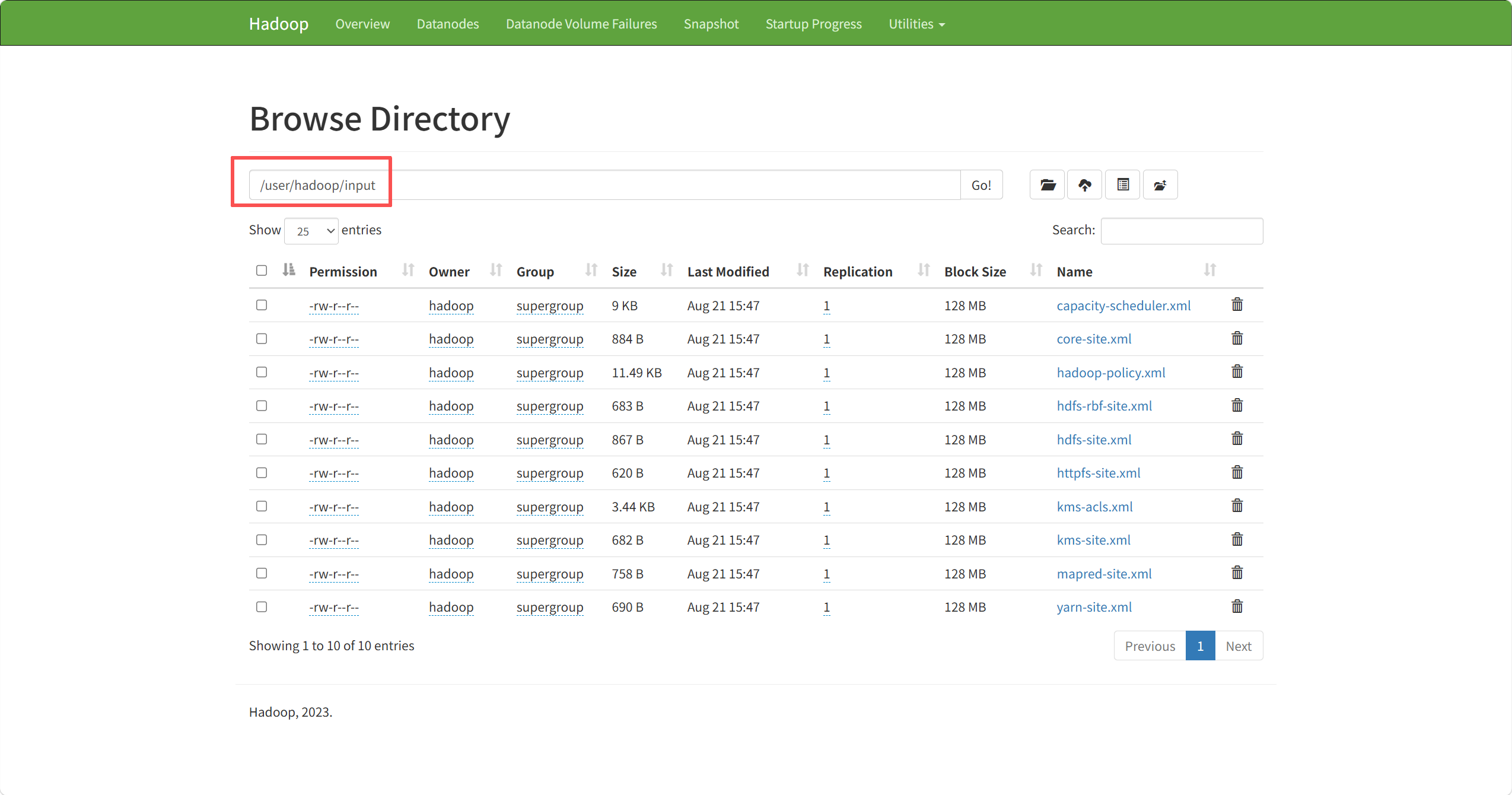1512x795 pixels.
Task: Delete hadoop-policy.xml with trash icon
Action: (x=1237, y=372)
